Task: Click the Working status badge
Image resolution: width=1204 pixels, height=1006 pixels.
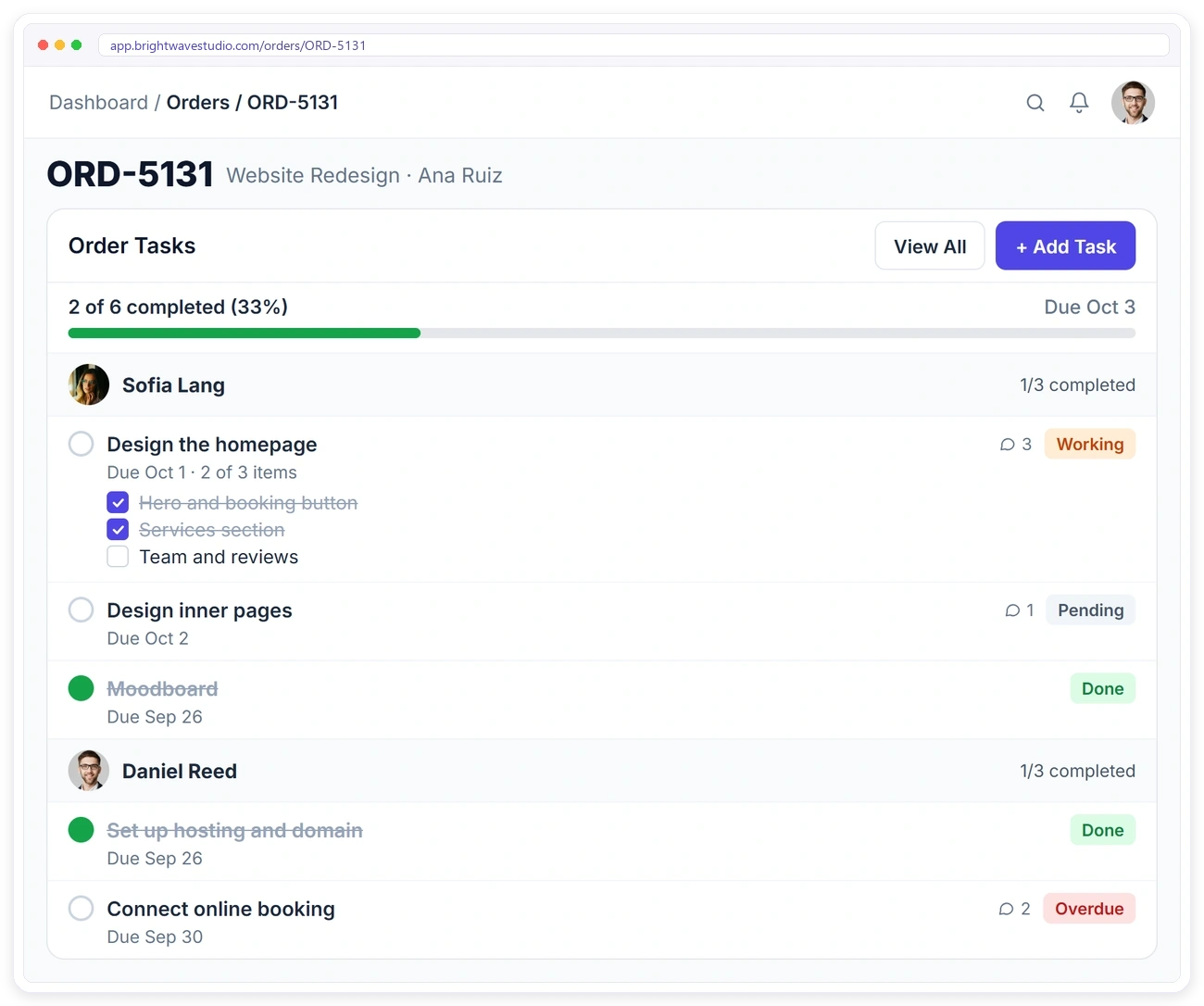Action: point(1090,445)
